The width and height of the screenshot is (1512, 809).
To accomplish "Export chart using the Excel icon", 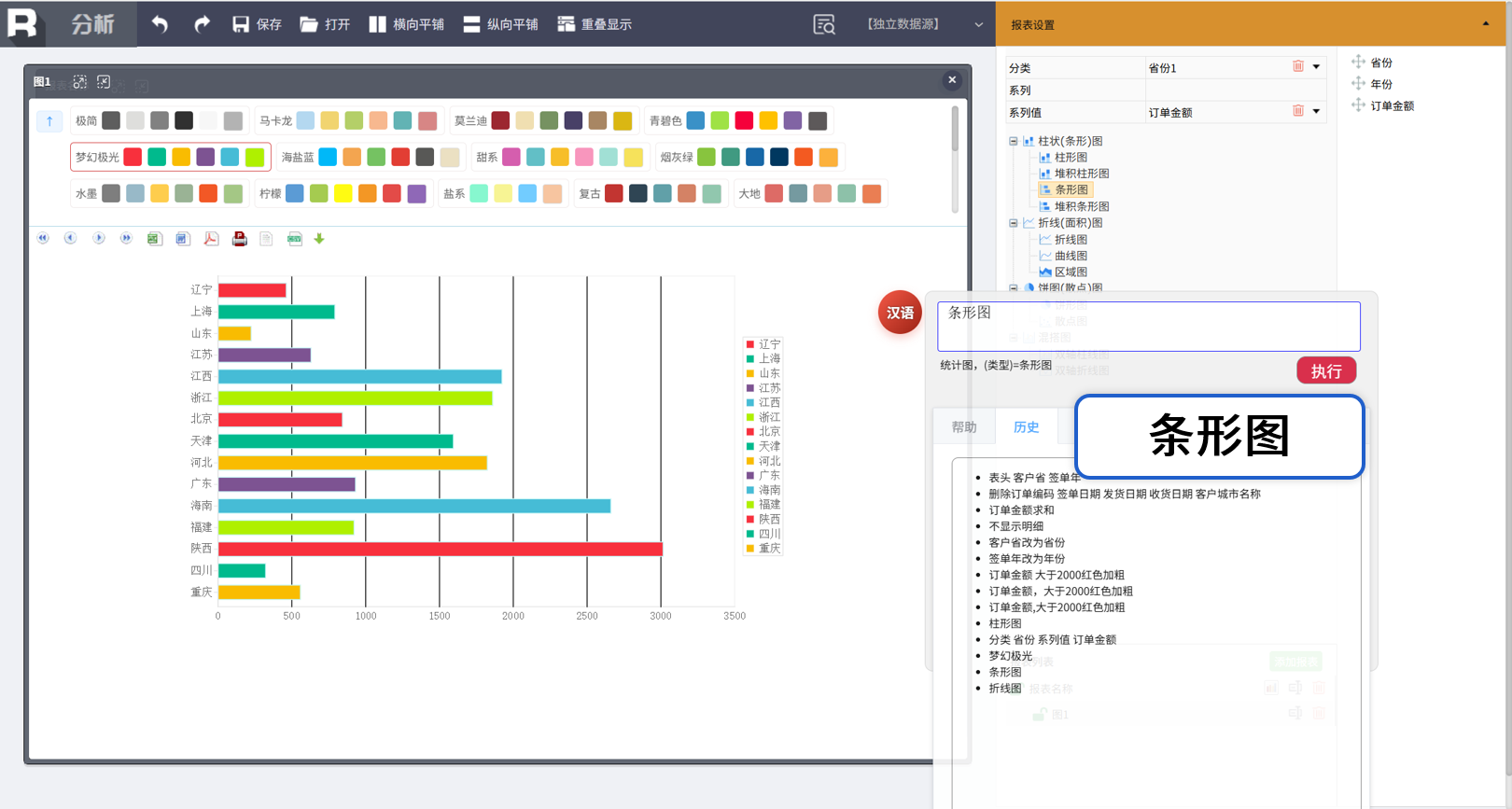I will 154,239.
